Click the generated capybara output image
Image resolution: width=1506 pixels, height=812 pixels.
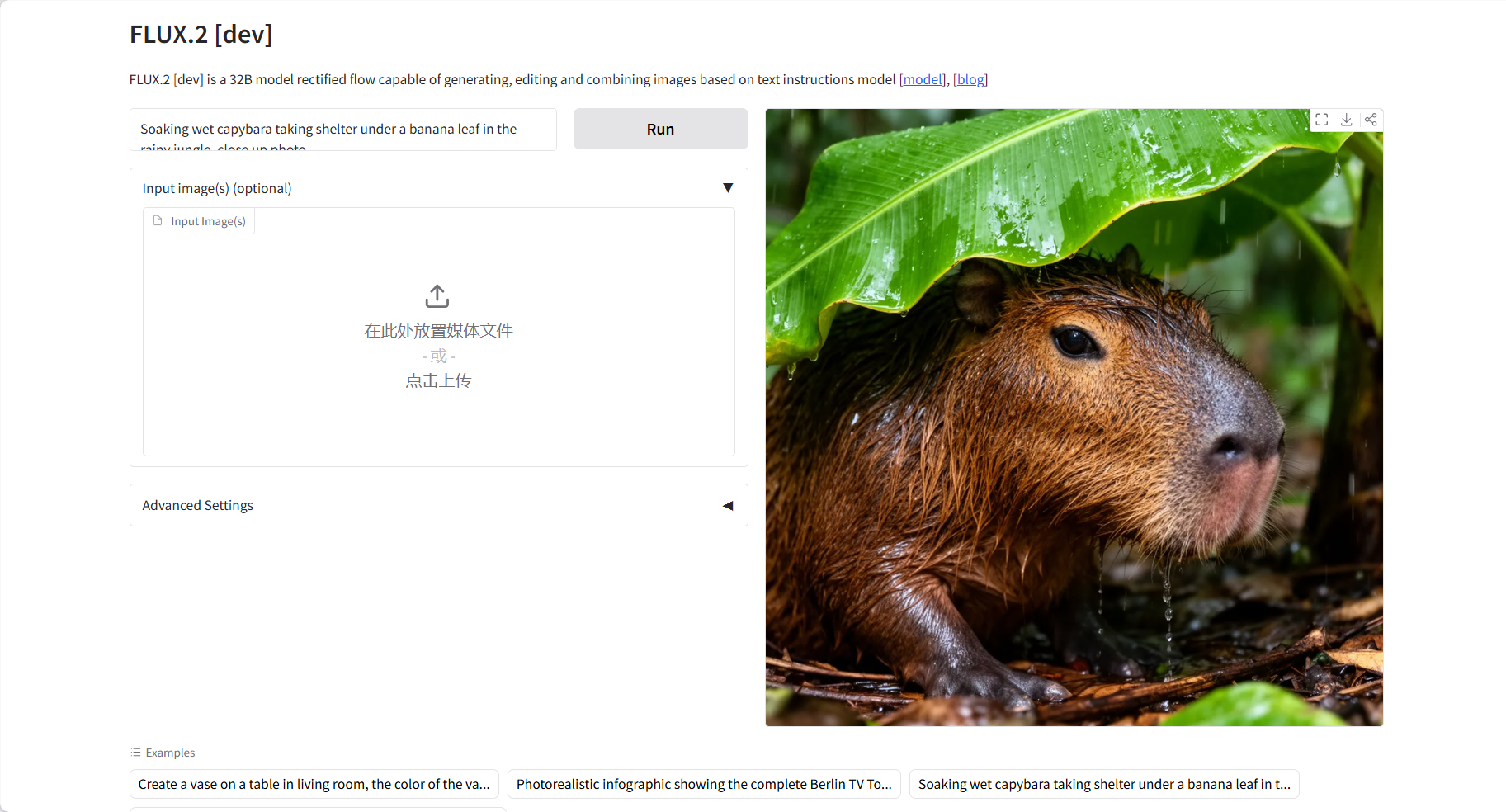coord(1074,429)
